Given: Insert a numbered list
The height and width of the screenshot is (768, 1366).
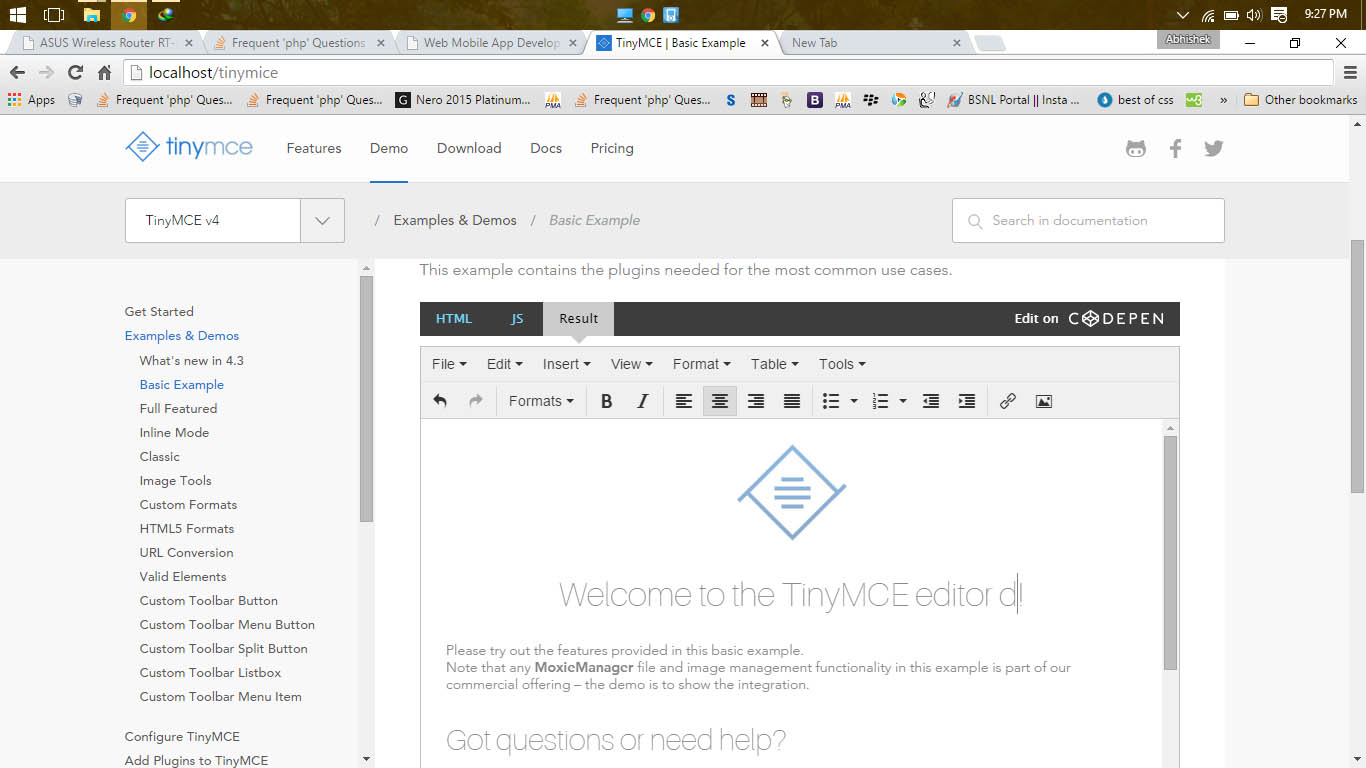Looking at the screenshot, I should tap(880, 401).
